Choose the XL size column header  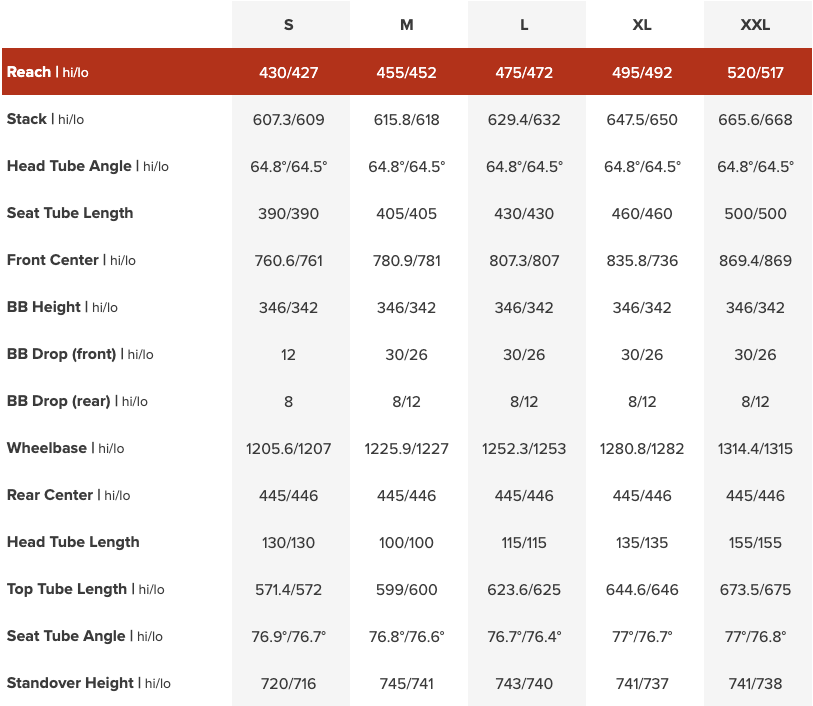pyautogui.click(x=642, y=25)
